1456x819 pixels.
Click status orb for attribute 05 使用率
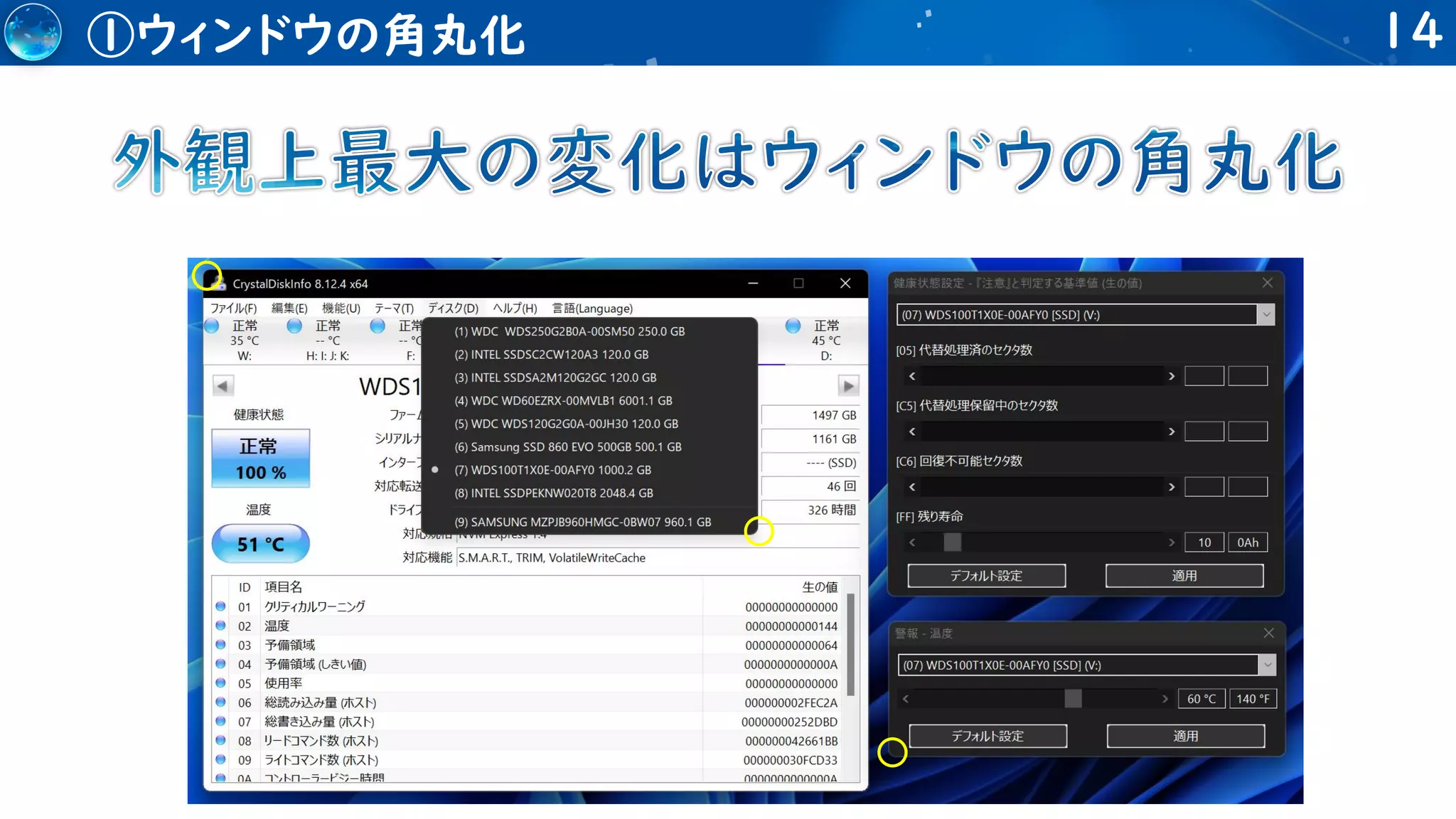click(221, 683)
